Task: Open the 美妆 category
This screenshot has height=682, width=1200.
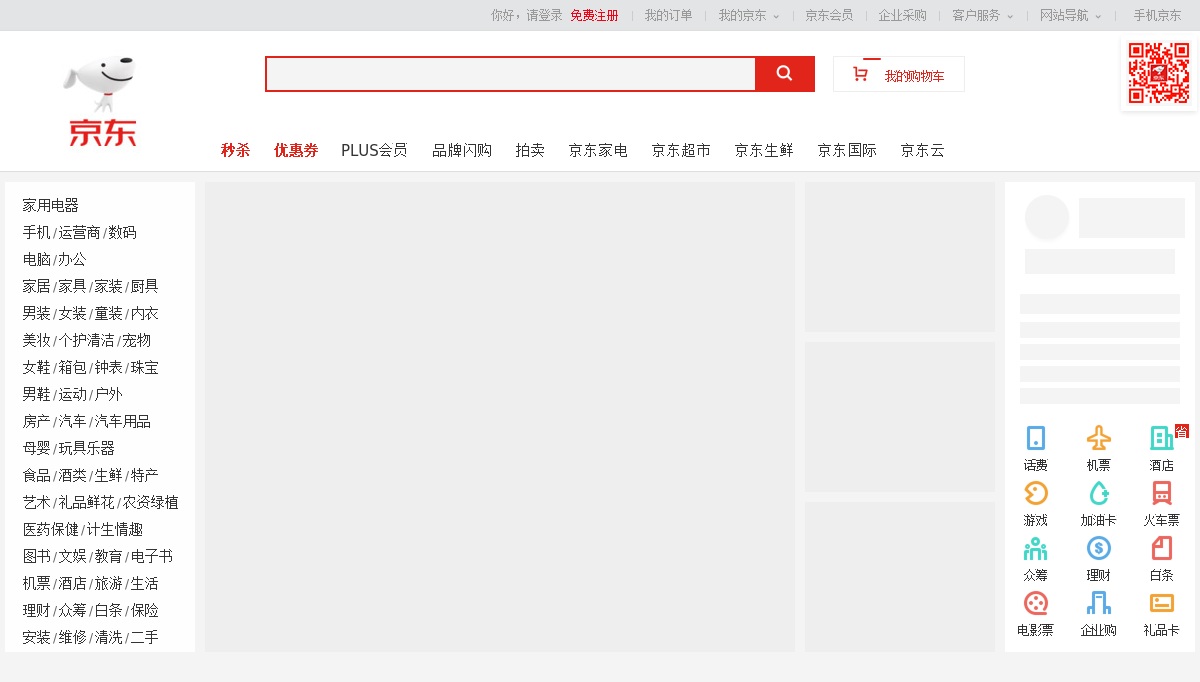Action: (x=36, y=340)
